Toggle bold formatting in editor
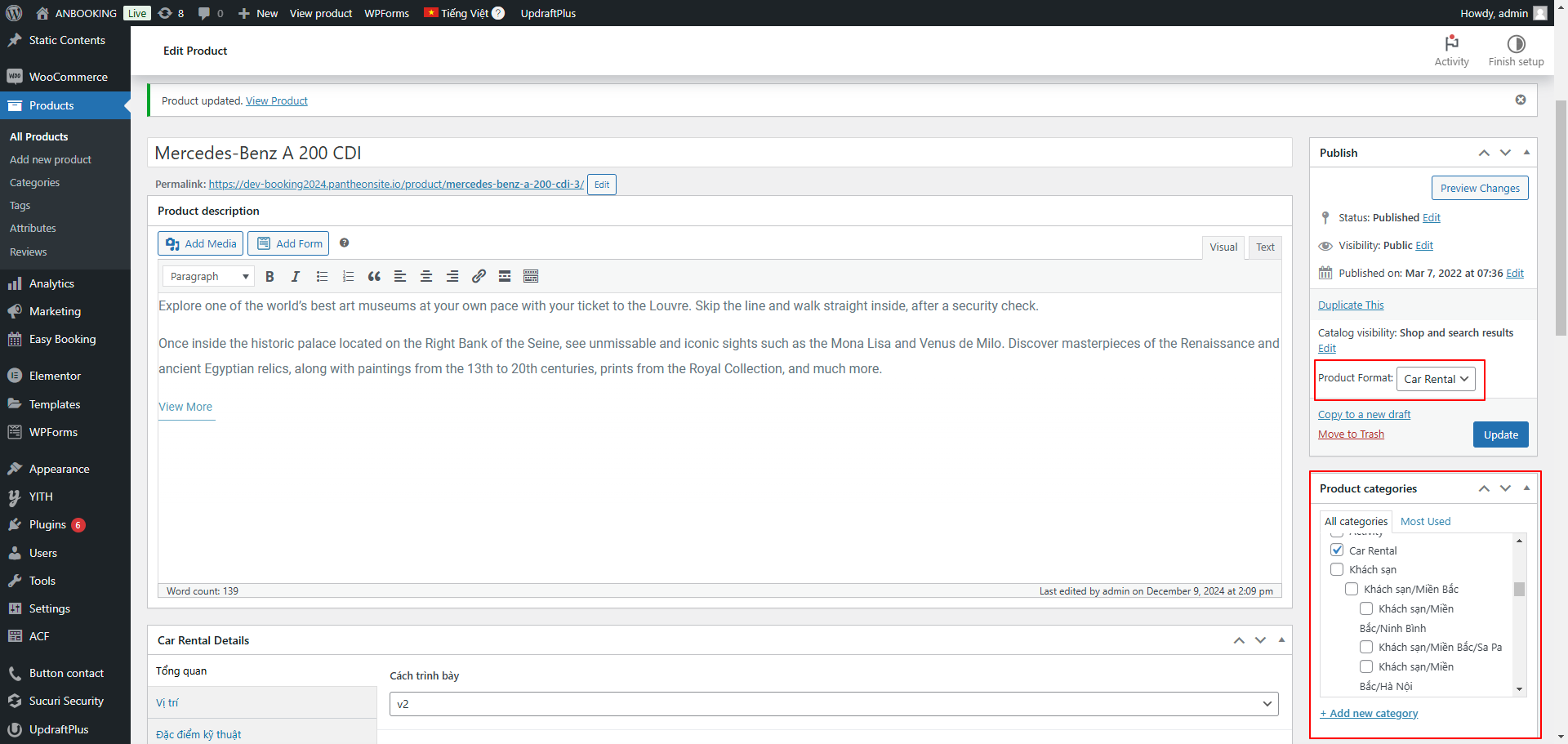 point(269,276)
